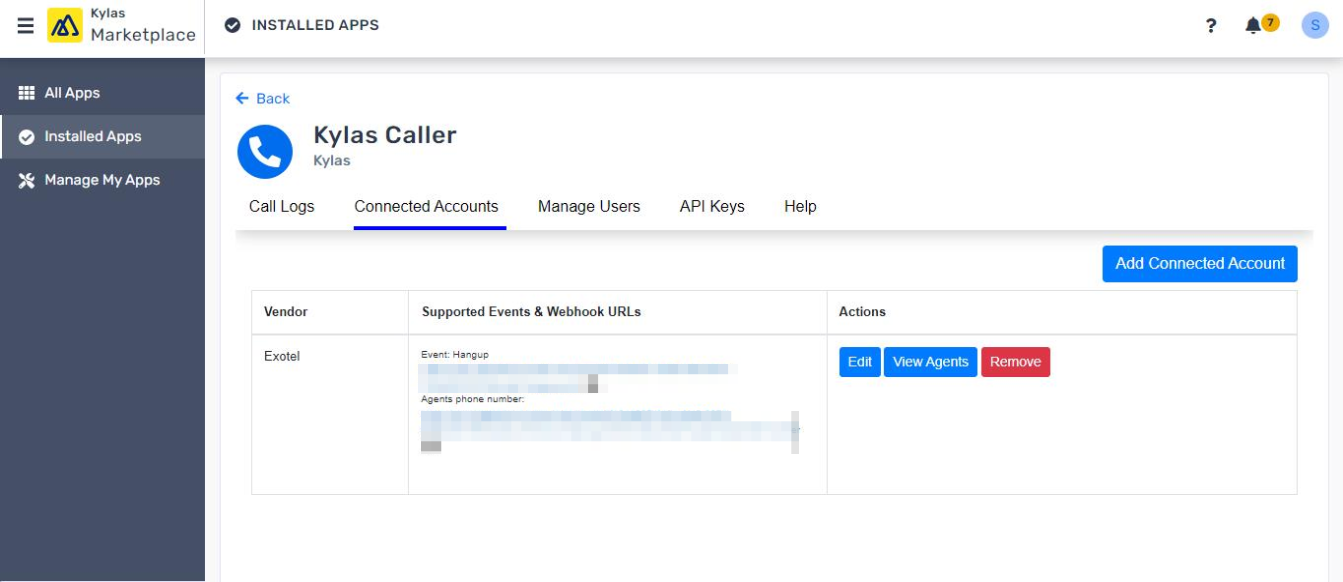
Task: Edit the Exotel connected account
Action: pos(860,362)
